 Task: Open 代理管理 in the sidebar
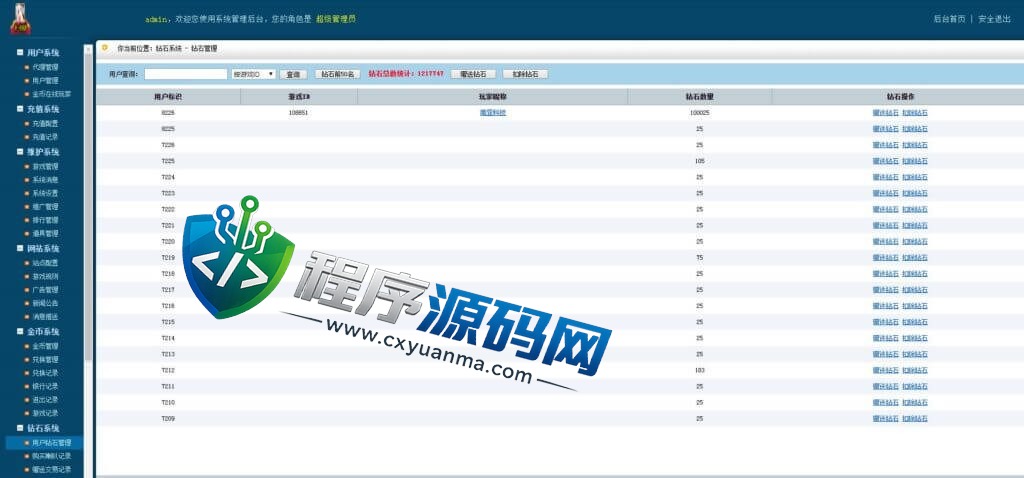pyautogui.click(x=45, y=67)
